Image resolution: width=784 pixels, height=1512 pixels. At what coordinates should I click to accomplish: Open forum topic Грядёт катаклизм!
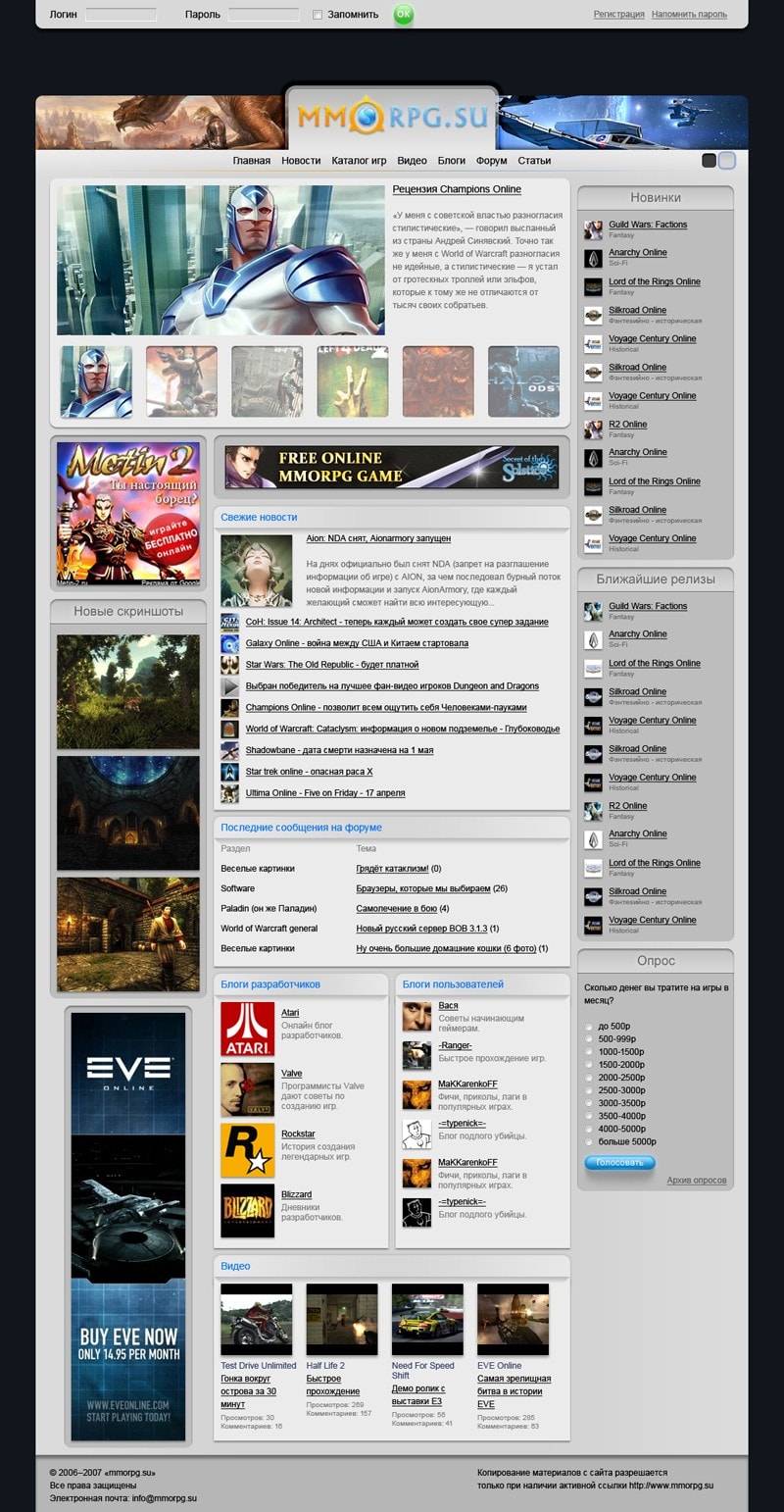(x=392, y=869)
